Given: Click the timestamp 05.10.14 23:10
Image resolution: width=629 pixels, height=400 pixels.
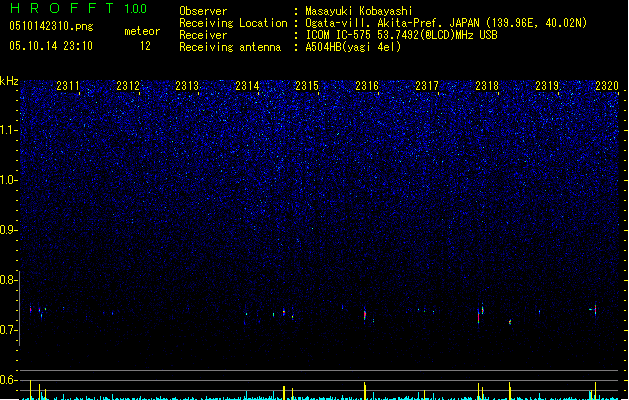Looking at the screenshot, I should point(51,46).
